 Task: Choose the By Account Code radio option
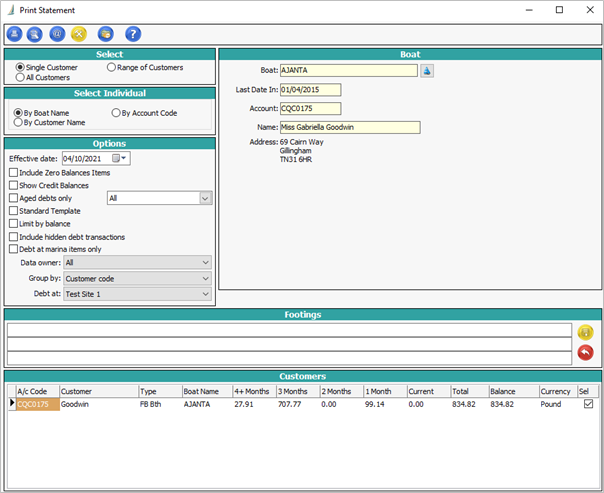click(117, 113)
